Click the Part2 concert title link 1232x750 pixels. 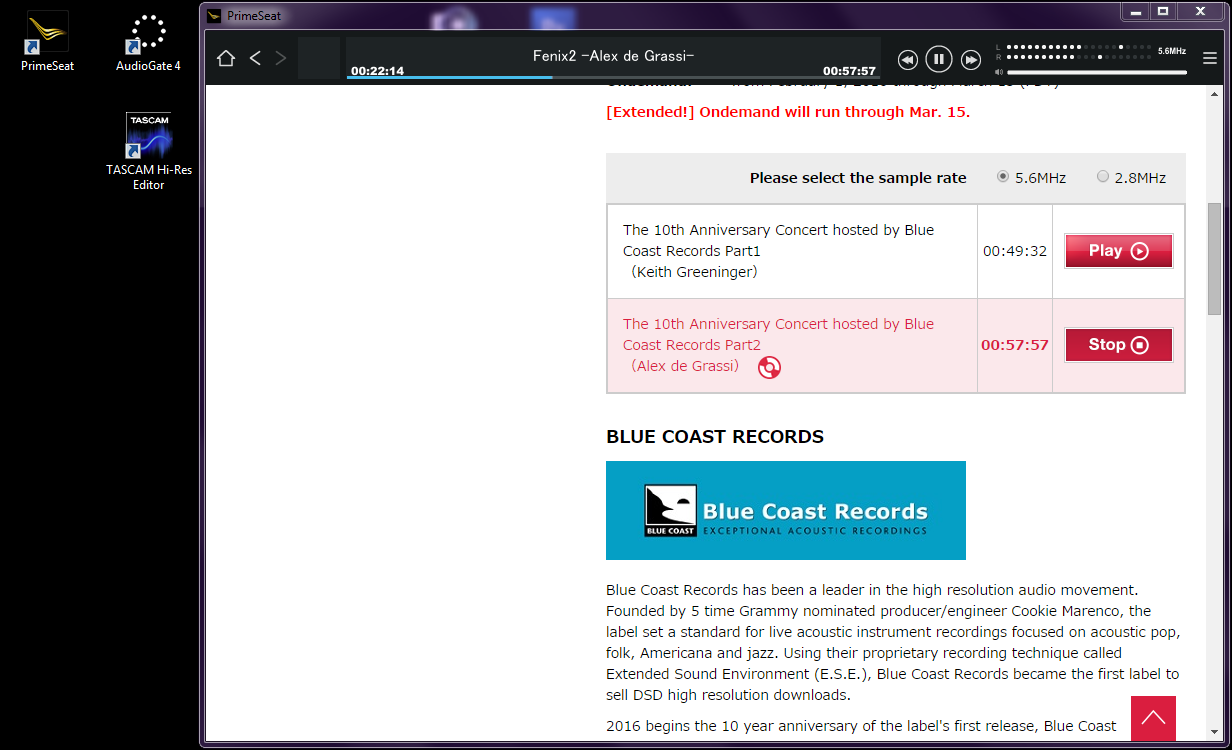point(778,334)
